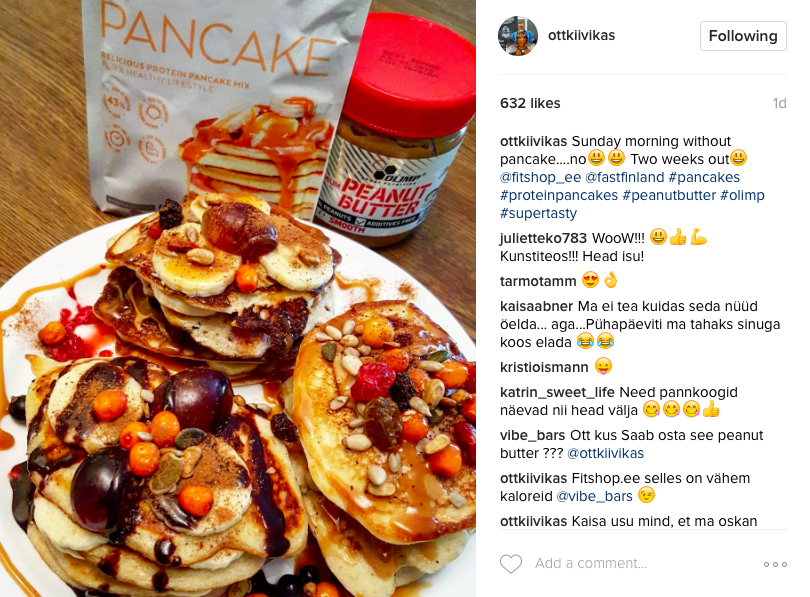Toggle the Following button
This screenshot has width=810, height=597.
click(743, 36)
